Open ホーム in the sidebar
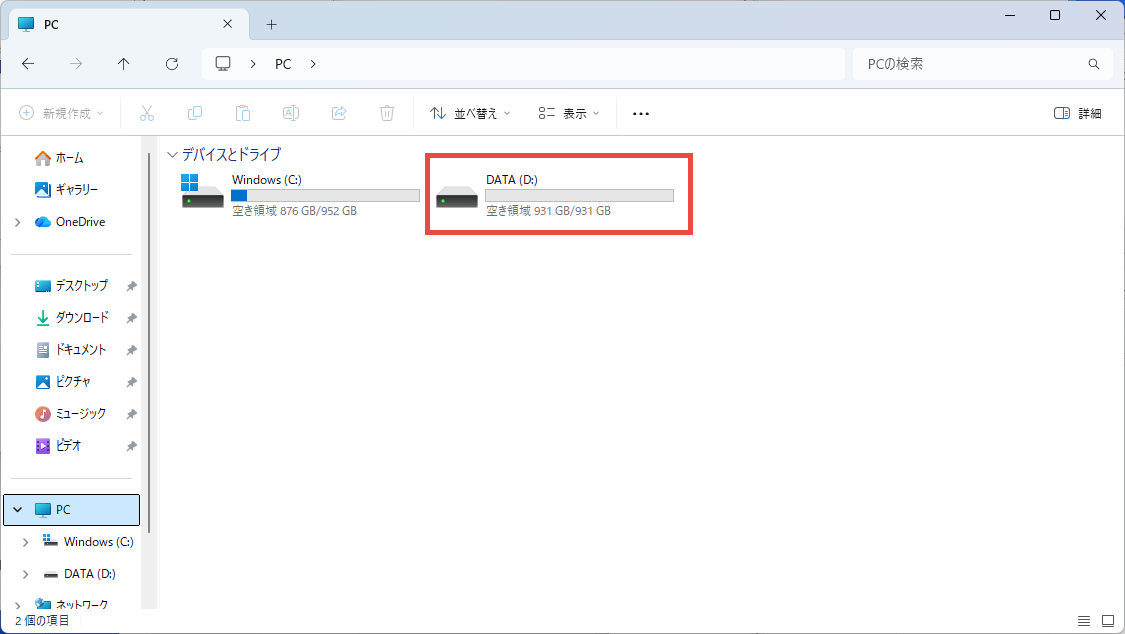The image size is (1125, 634). pyautogui.click(x=70, y=158)
